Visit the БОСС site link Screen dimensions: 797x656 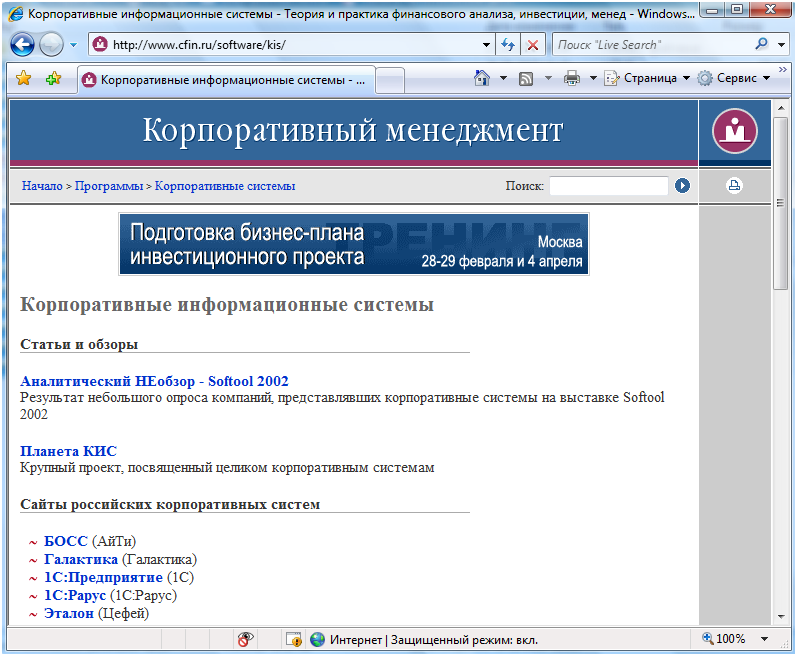point(66,541)
